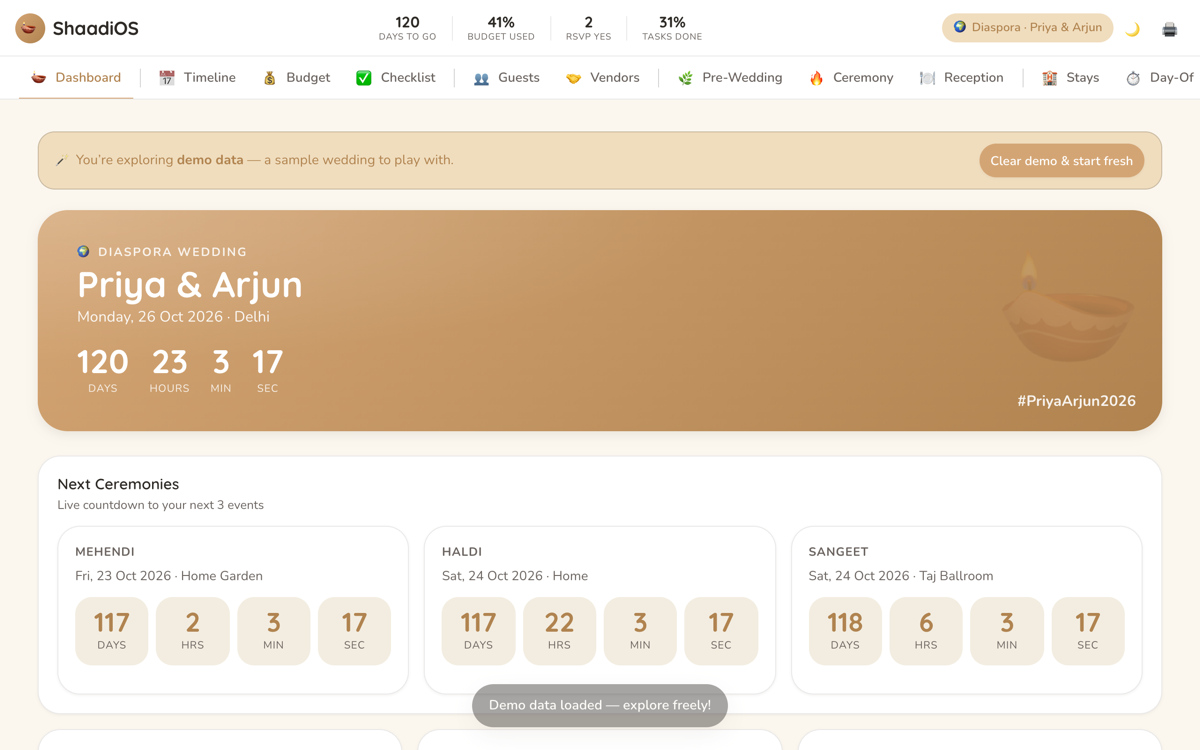Click the ShaadiOS brand name

click(x=96, y=28)
